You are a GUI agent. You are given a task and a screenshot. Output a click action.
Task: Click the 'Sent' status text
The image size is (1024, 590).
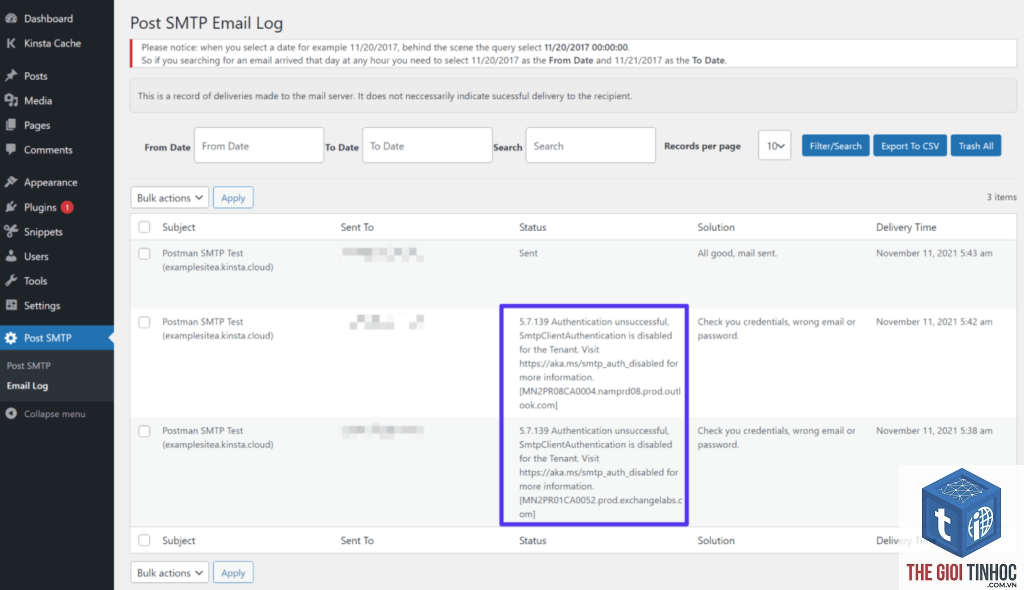[528, 253]
